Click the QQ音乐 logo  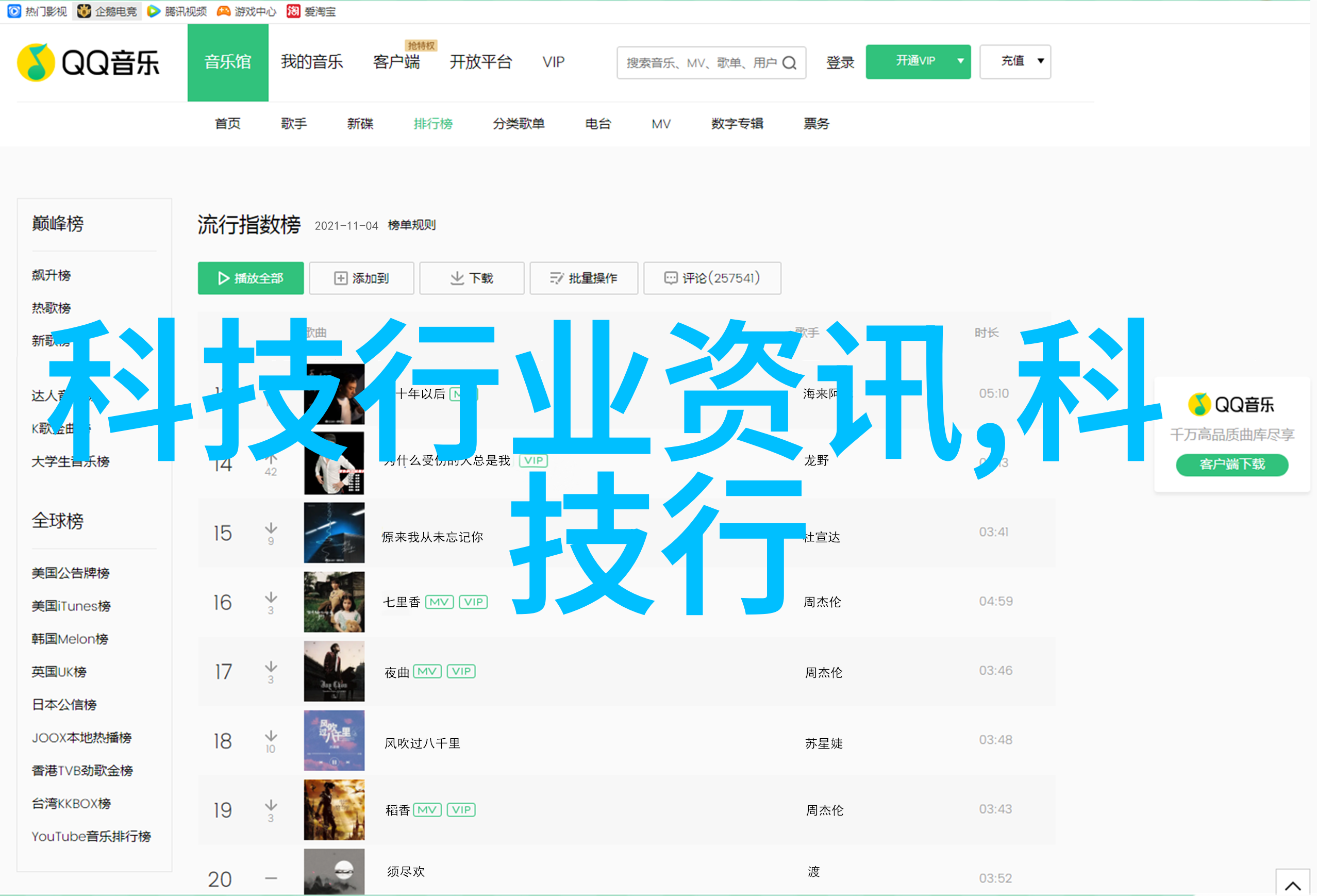tap(89, 62)
